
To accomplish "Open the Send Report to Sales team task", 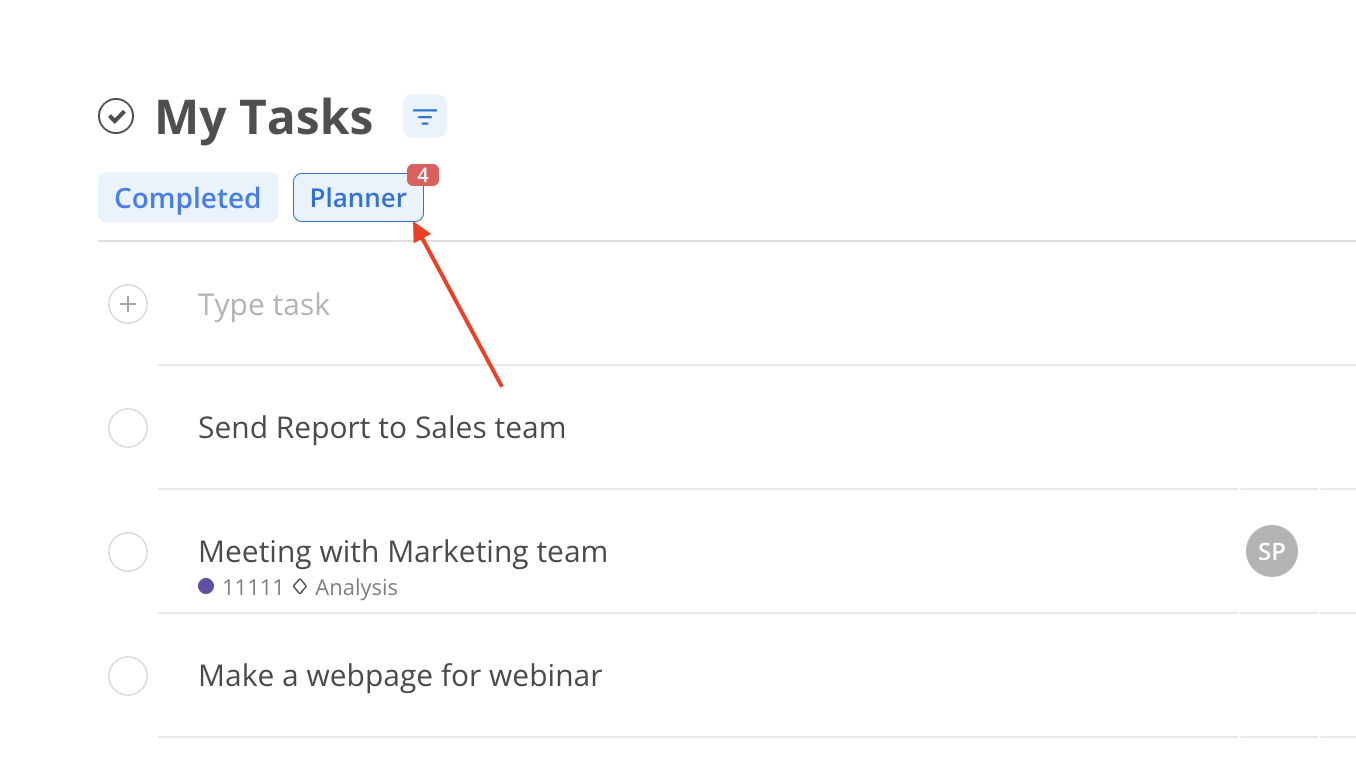I will point(382,428).
